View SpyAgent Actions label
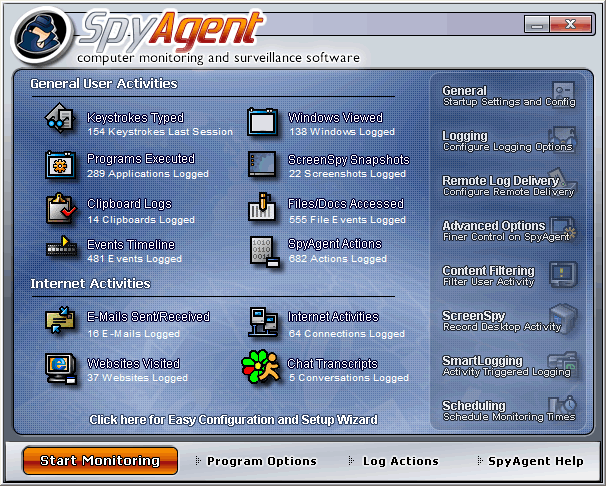This screenshot has width=606, height=486. click(335, 244)
